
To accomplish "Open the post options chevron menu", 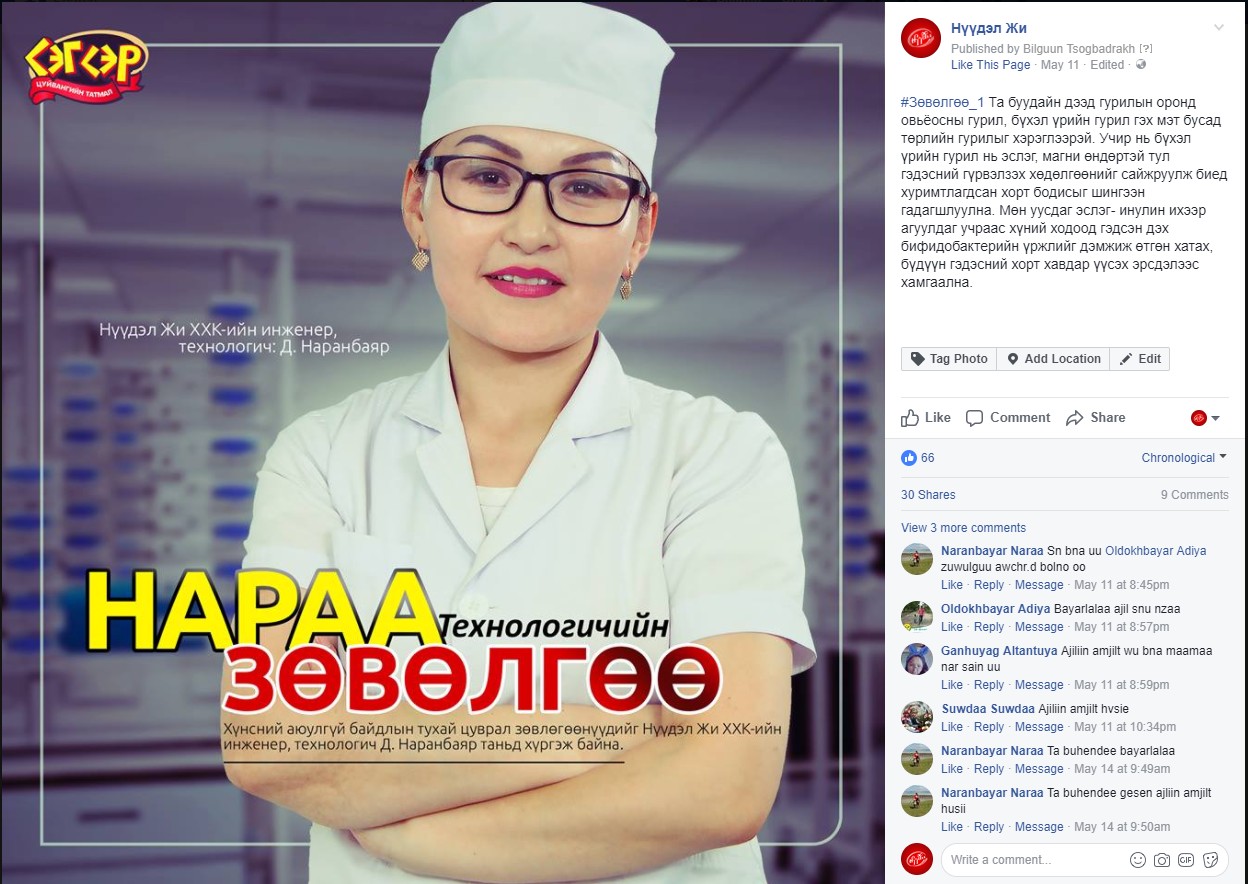I will tap(1218, 28).
